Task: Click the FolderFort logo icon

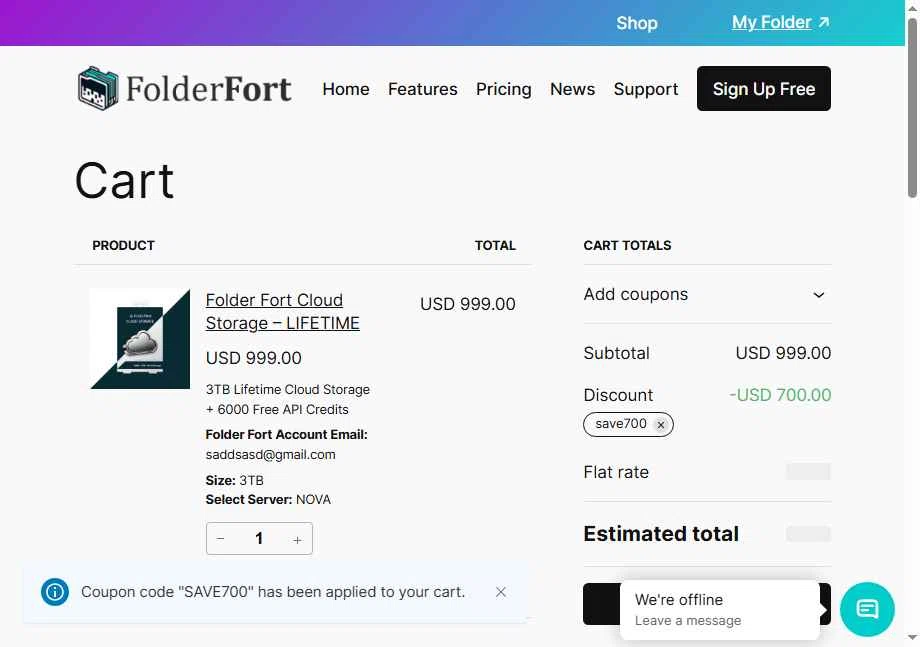Action: pos(98,88)
